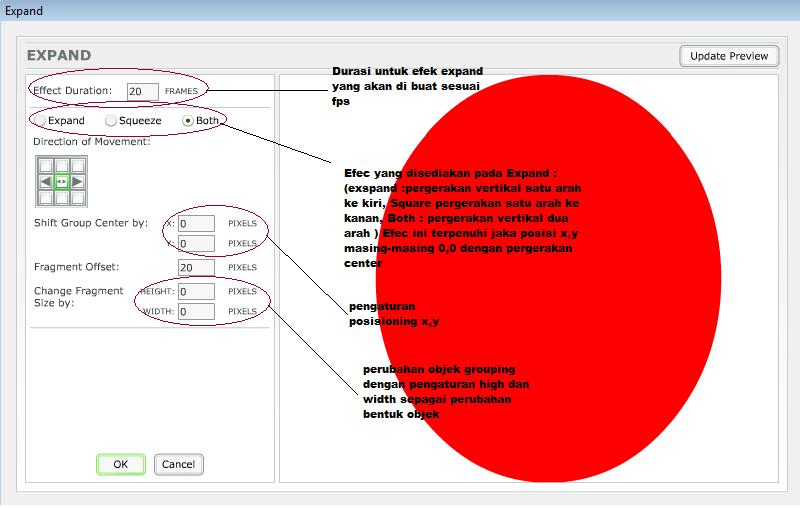Image resolution: width=800 pixels, height=508 pixels.
Task: Click the "FRAMES" unit label
Action: coord(181,91)
